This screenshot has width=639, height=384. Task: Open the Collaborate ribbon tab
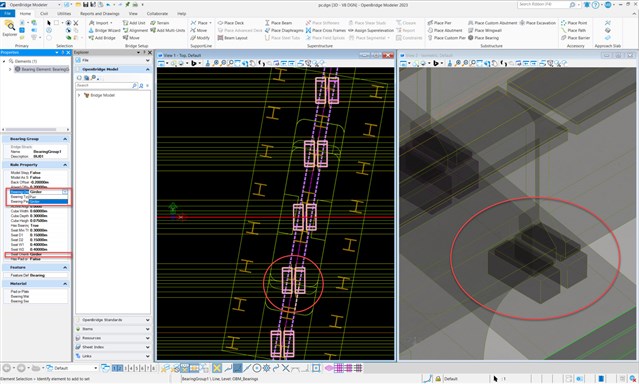(x=157, y=13)
